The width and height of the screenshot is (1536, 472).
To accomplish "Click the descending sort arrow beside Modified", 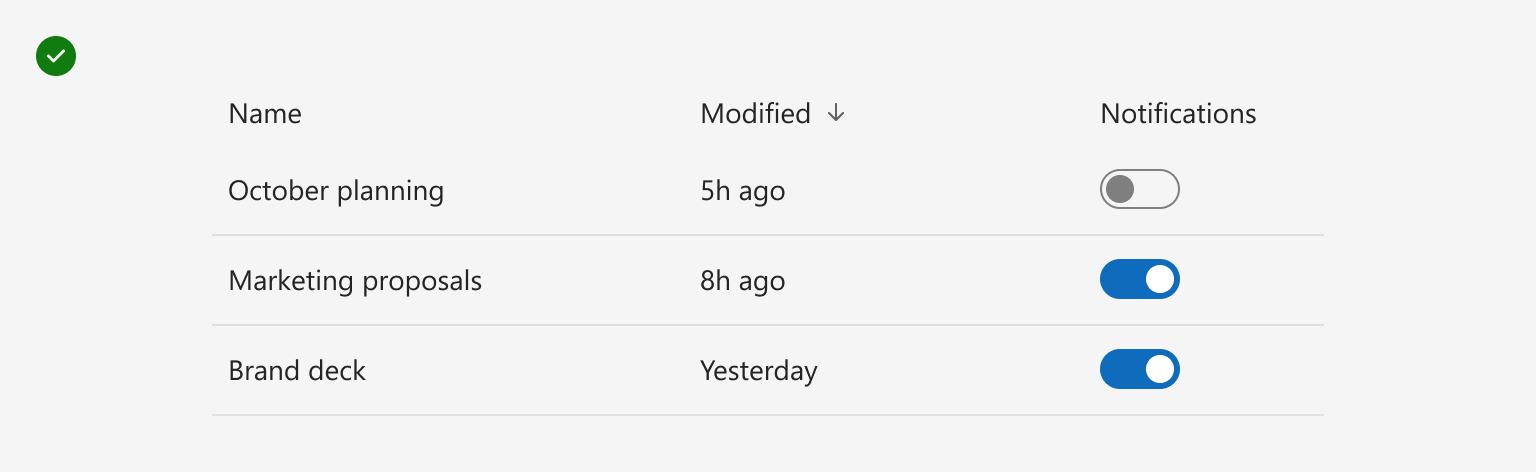I will 836,114.
